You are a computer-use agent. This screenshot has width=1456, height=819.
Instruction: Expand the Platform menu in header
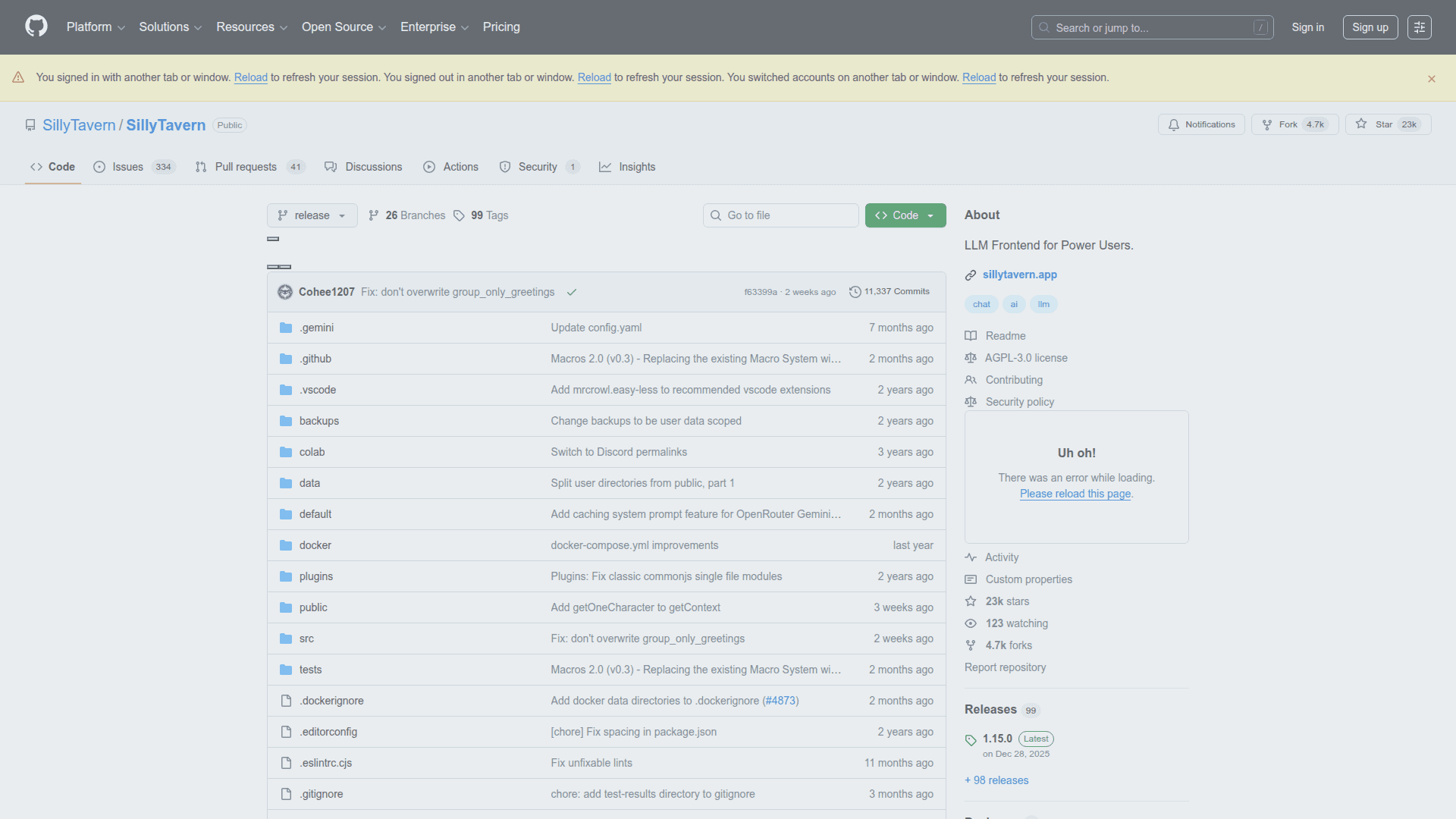pos(95,27)
